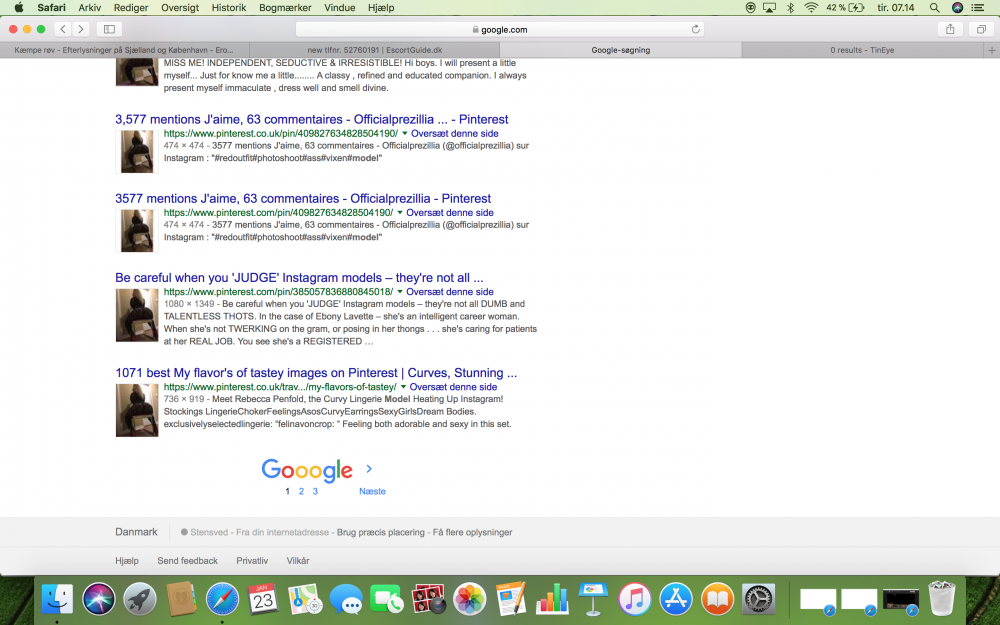Open the battery status showing 42 %

tap(845, 8)
